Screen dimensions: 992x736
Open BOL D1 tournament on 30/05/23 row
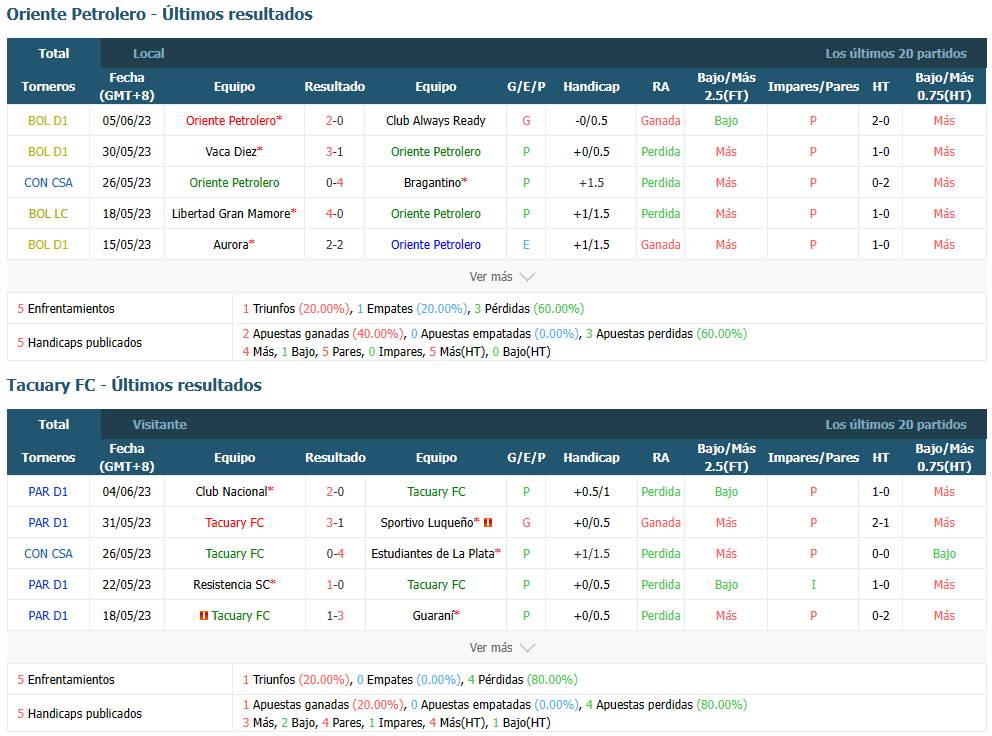(48, 151)
